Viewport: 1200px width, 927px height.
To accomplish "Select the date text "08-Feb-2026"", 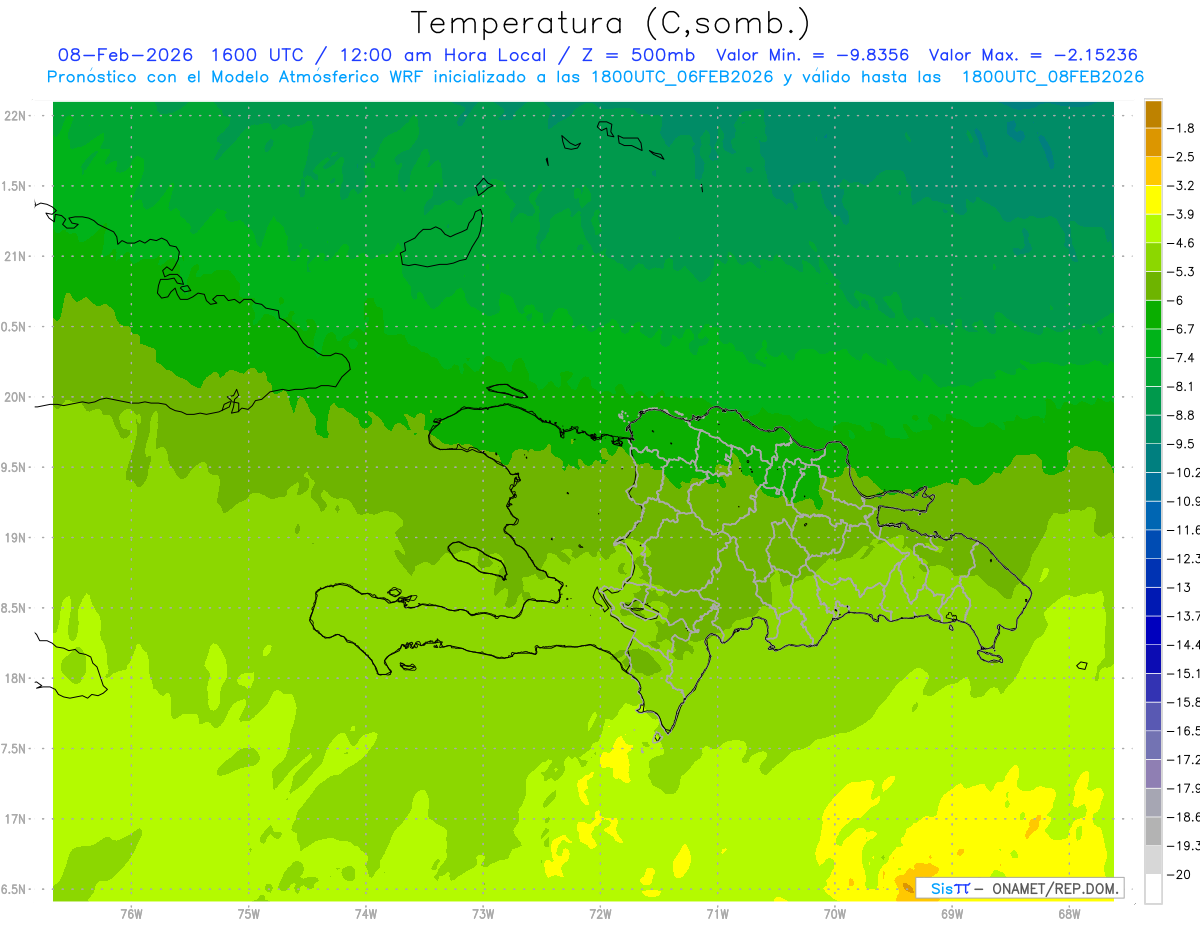I will click(126, 55).
